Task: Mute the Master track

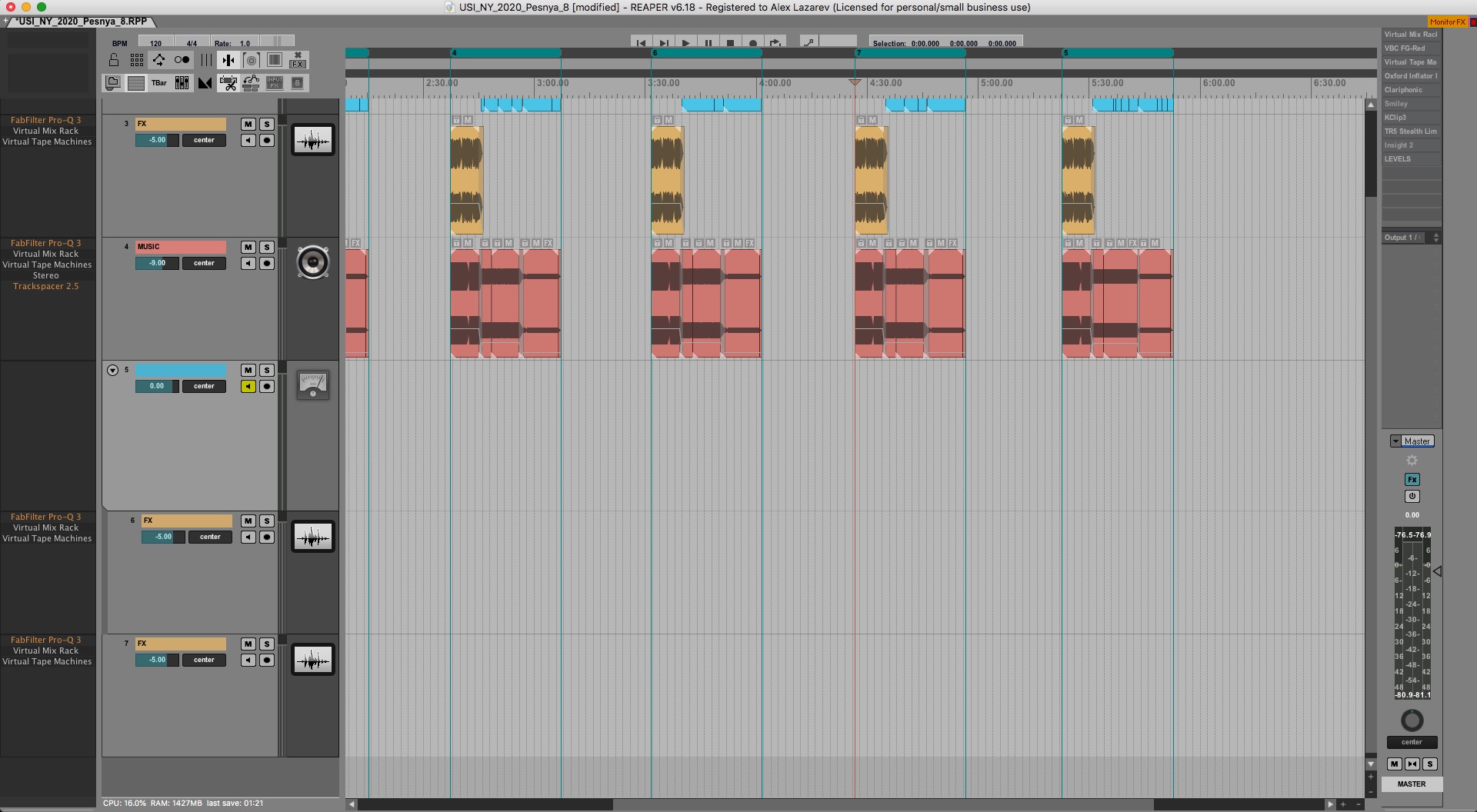Action: click(x=1395, y=764)
